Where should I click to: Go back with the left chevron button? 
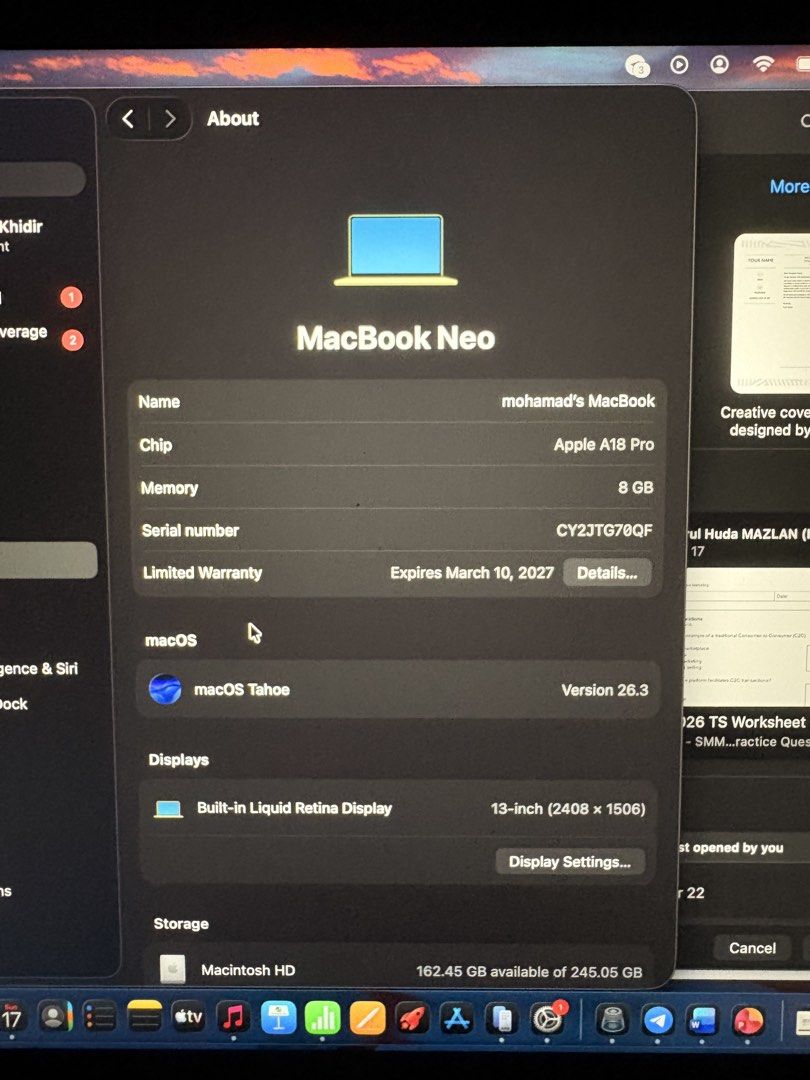(129, 119)
